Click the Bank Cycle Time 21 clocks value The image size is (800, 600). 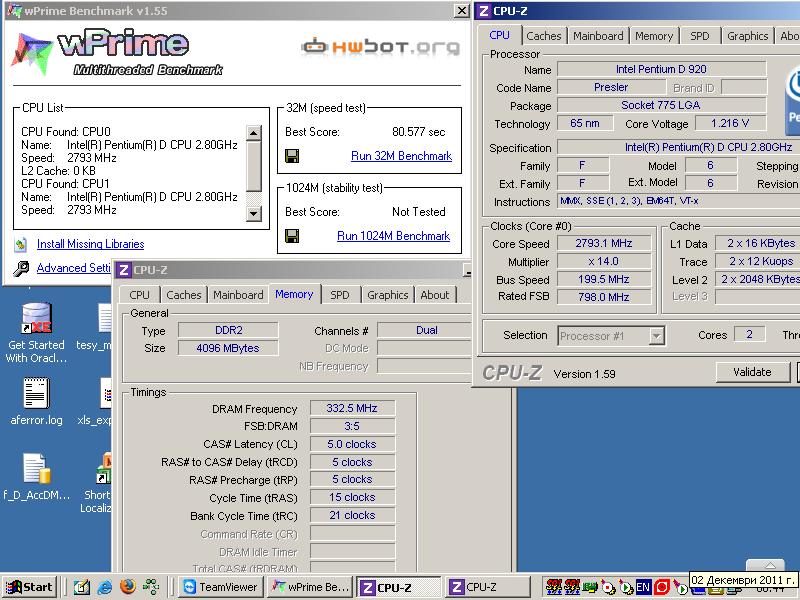tap(352, 515)
